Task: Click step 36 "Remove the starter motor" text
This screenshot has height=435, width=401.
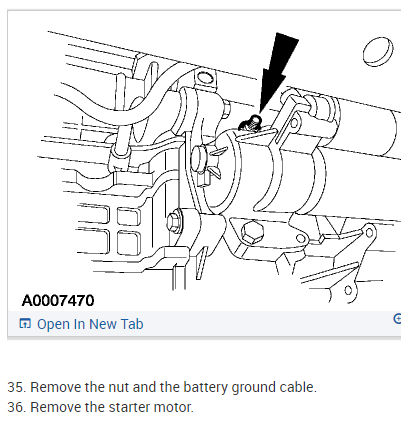Action: [112, 407]
